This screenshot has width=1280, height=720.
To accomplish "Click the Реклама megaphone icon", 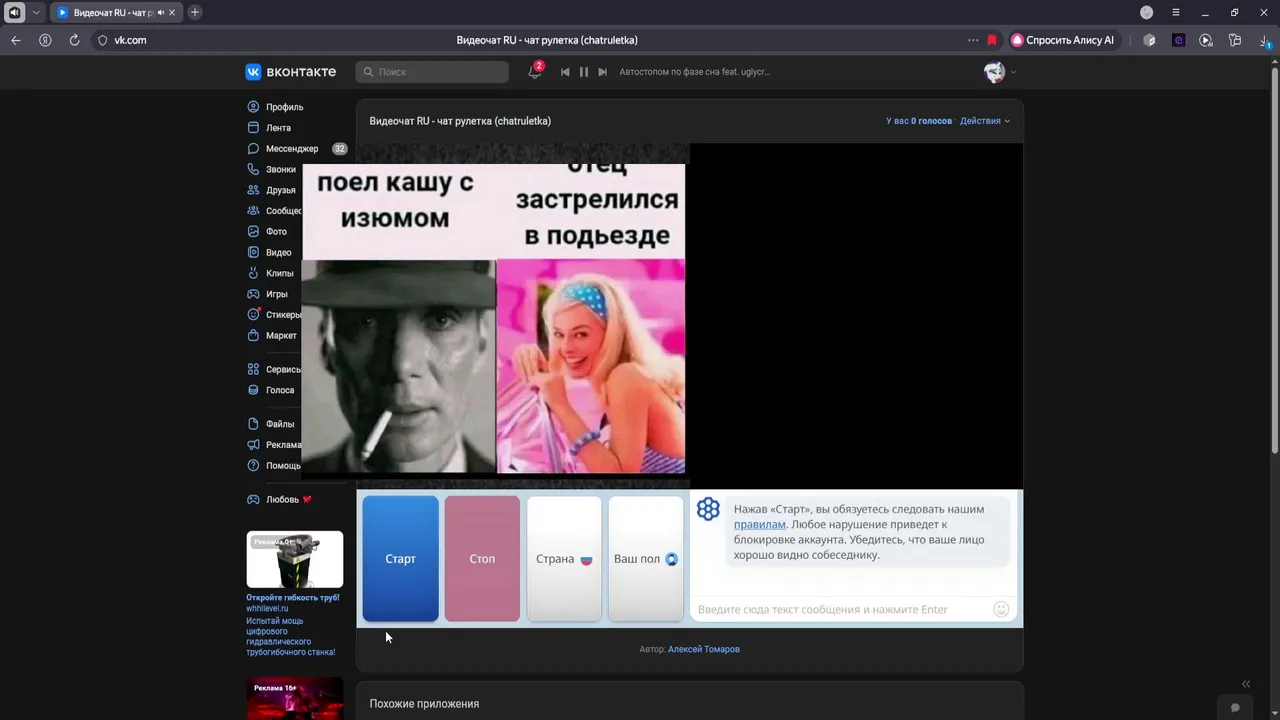I will 253,445.
